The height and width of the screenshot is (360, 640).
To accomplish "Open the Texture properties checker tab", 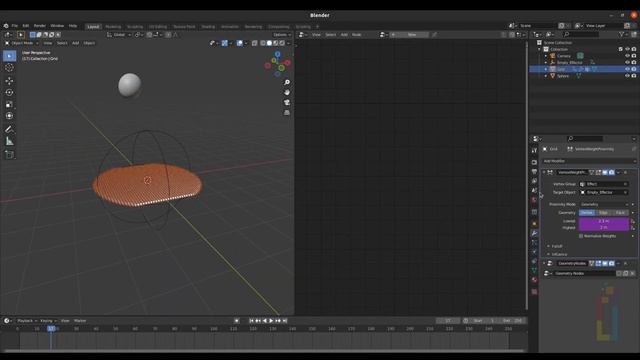I will (534, 292).
